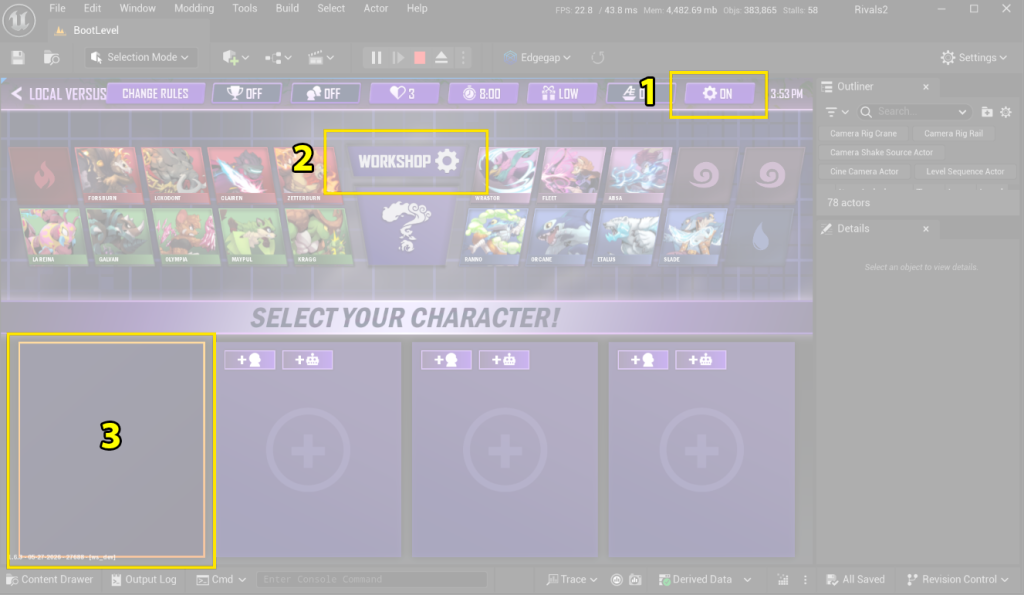Add a CPU bot to slot four
This screenshot has width=1024, height=595.
[700, 359]
